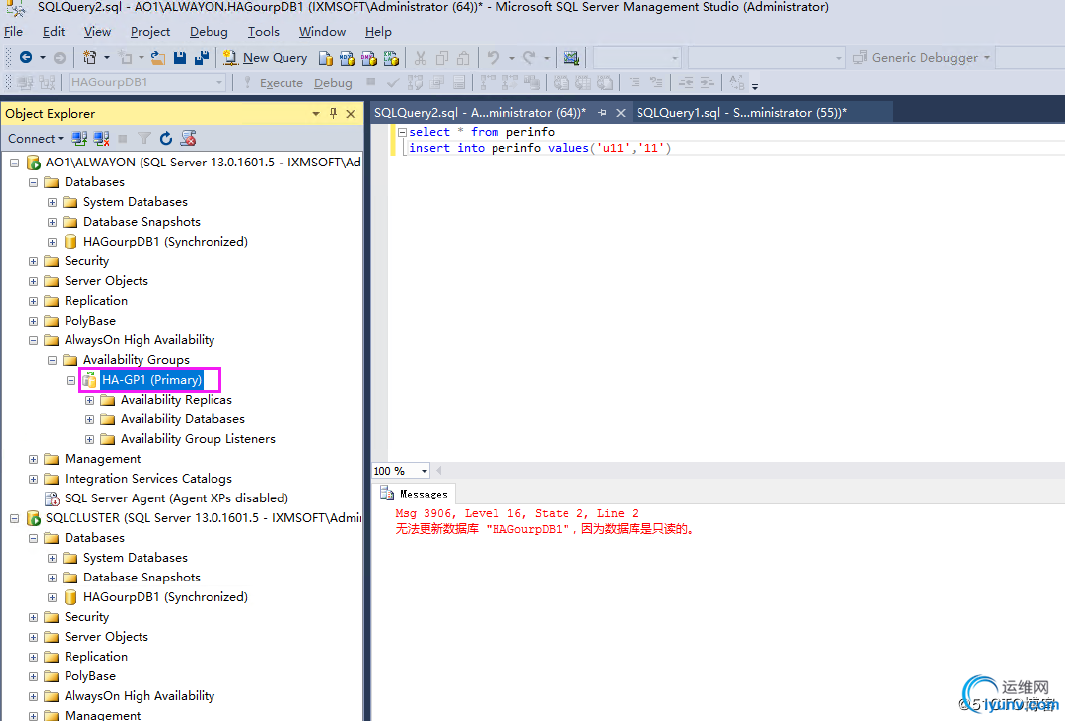Click the Activity/Stop icon next to Refresh
The height and width of the screenshot is (721, 1065).
tap(188, 138)
